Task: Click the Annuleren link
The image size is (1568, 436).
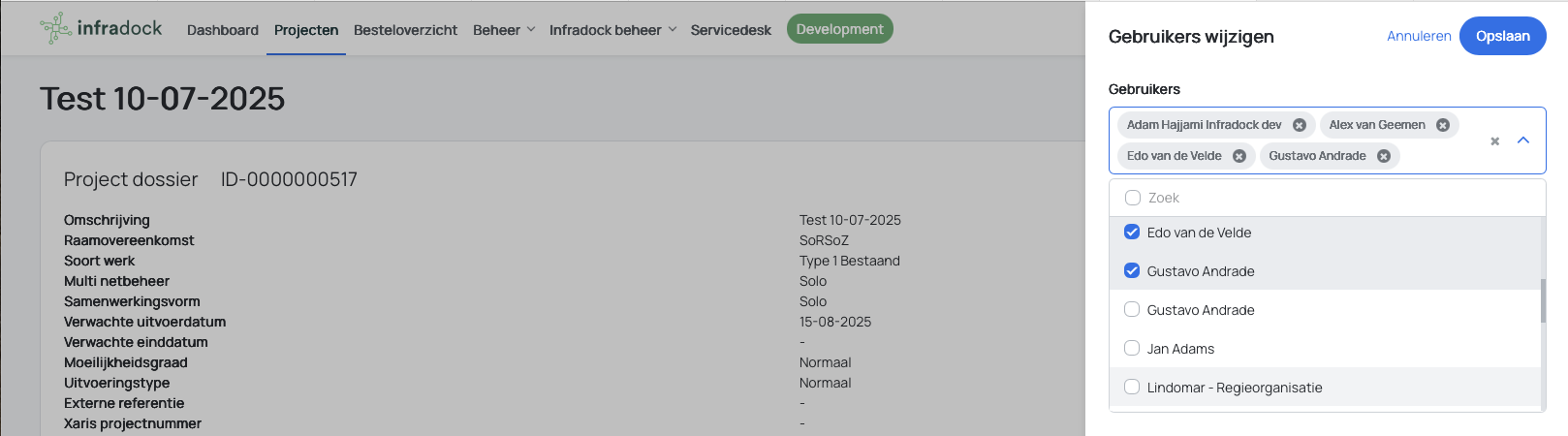Action: pos(1419,36)
